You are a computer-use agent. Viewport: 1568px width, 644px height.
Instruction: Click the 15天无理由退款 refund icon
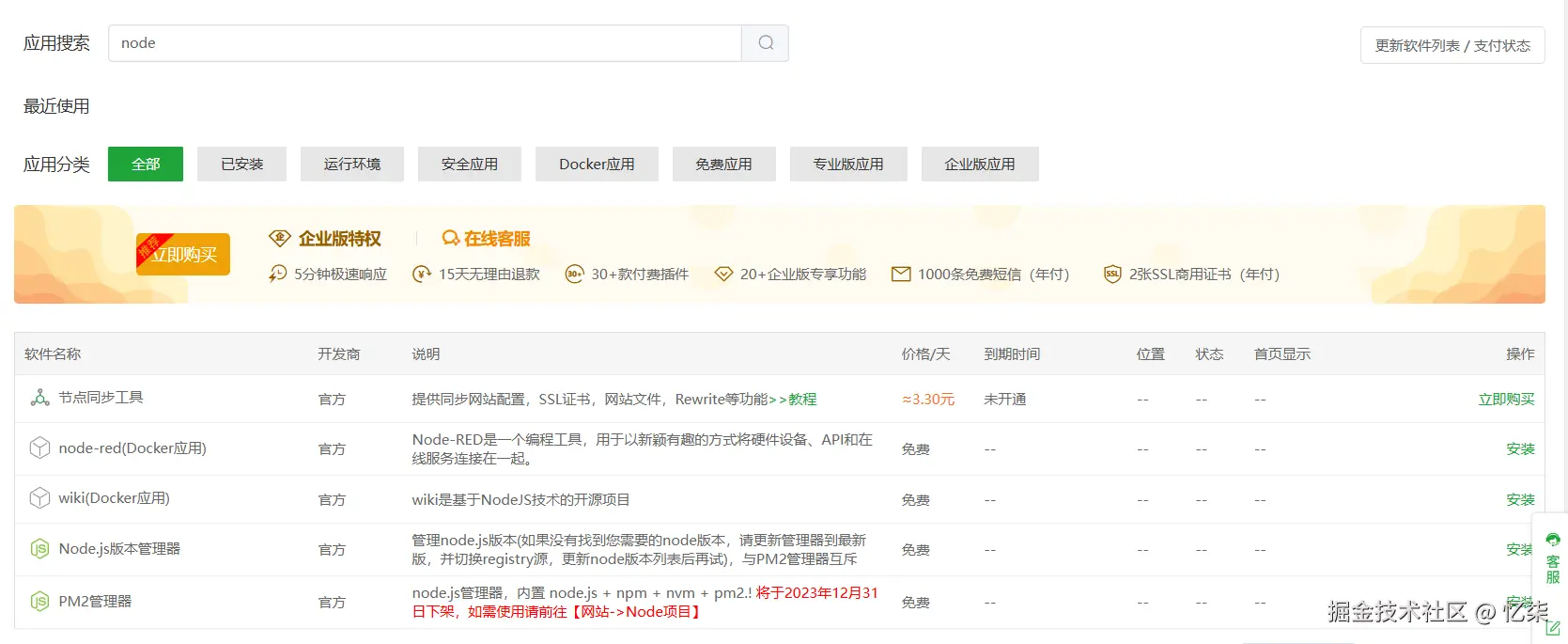pyautogui.click(x=422, y=275)
